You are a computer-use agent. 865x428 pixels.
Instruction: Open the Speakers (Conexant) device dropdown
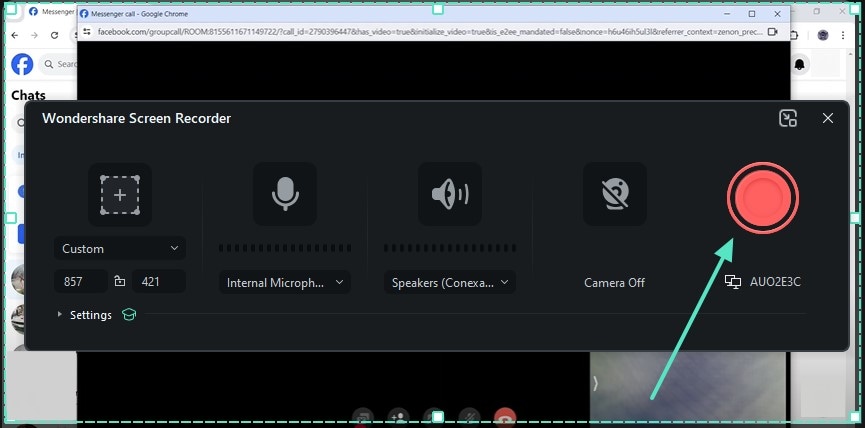450,282
